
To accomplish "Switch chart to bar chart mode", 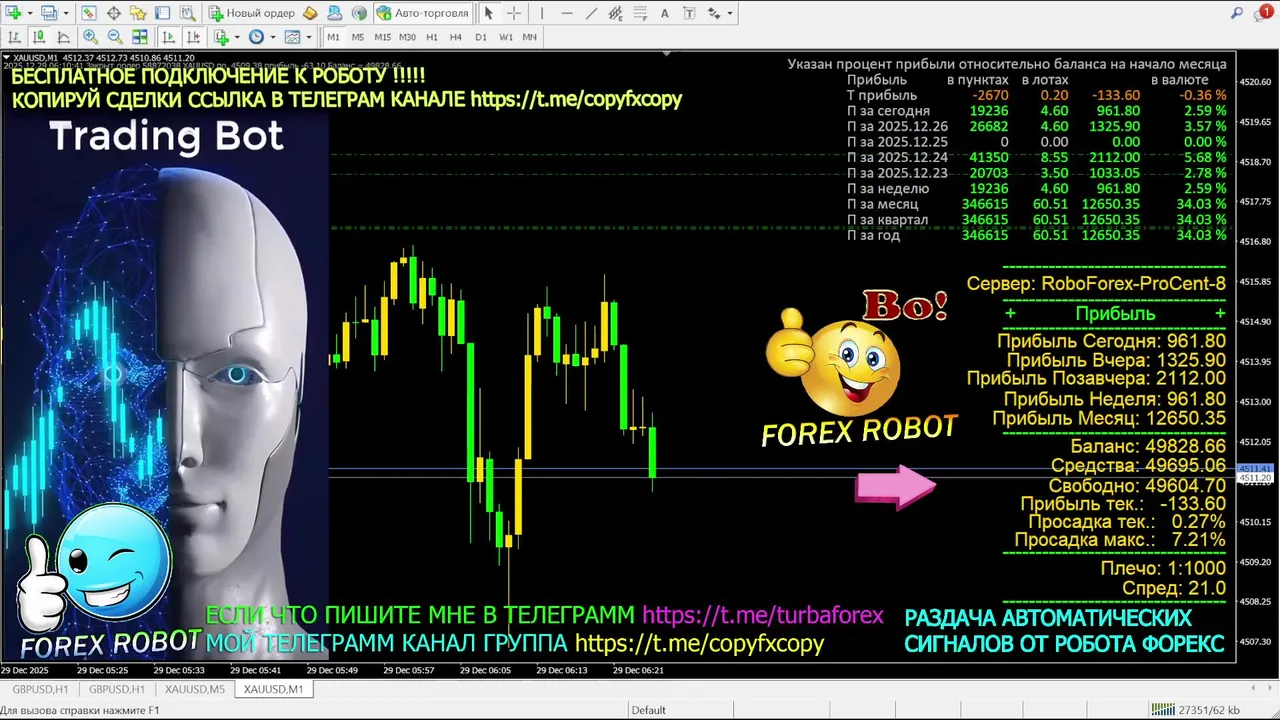I will tap(14, 37).
